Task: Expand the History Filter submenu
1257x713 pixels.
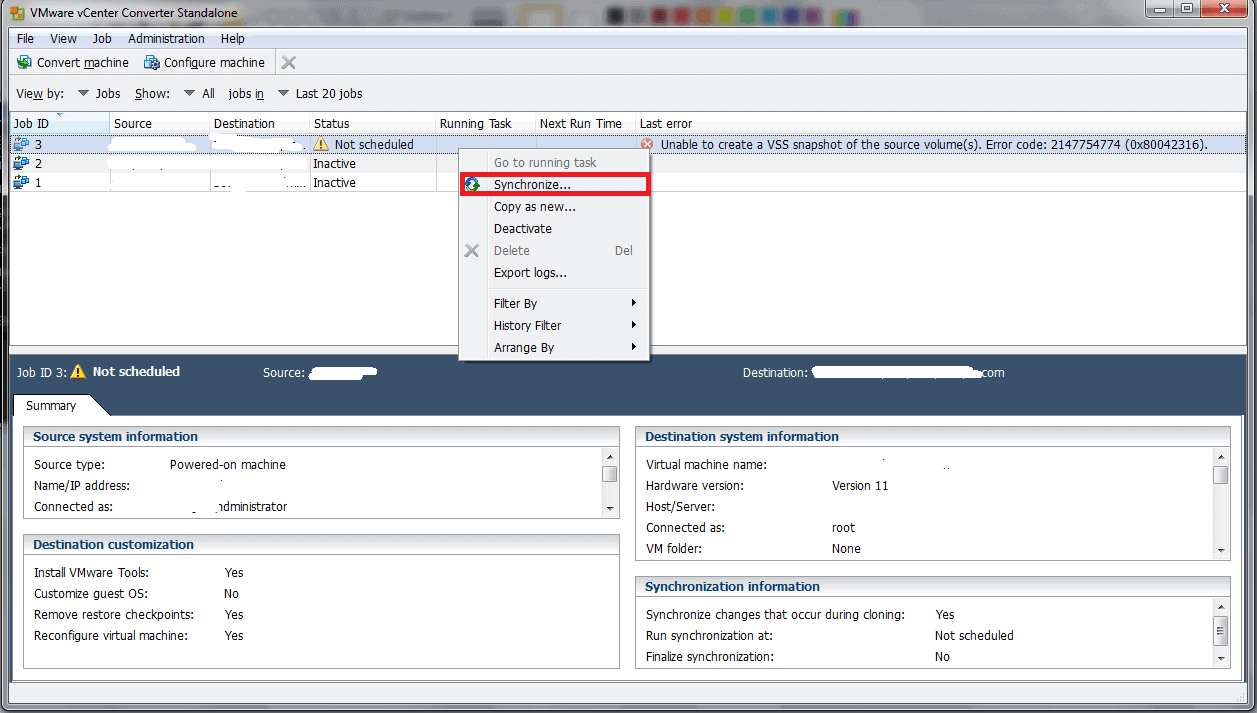Action: (x=554, y=325)
